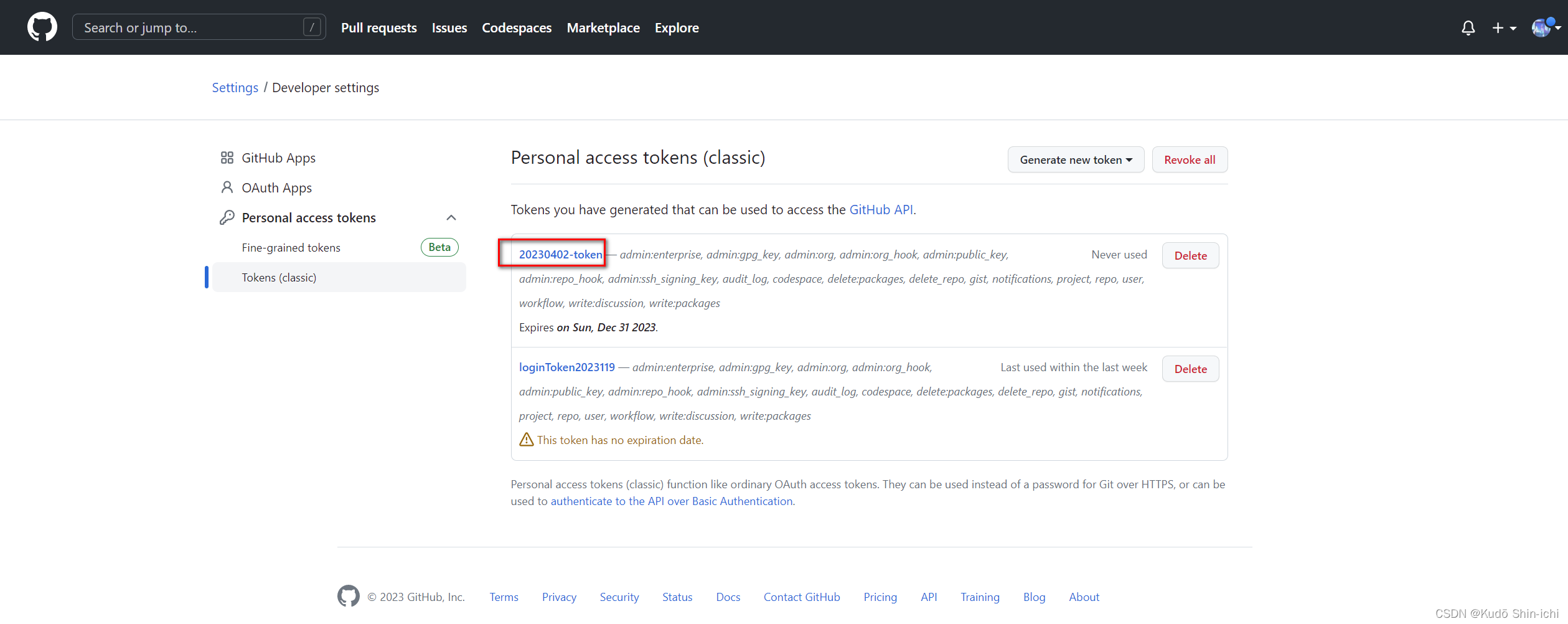
Task: Focus the Search or jump to field
Action: [x=199, y=27]
